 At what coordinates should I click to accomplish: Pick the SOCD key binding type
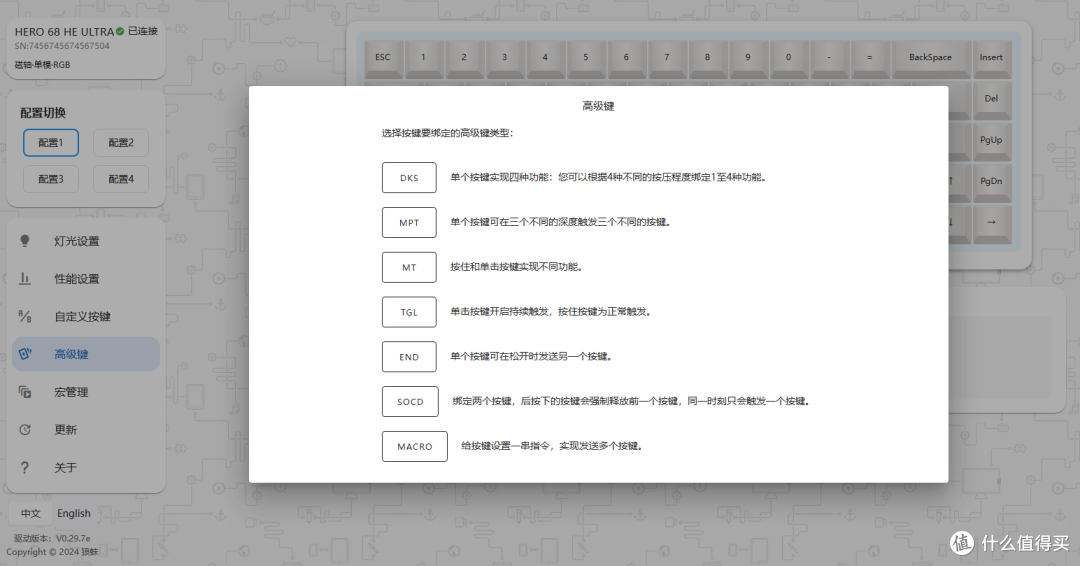410,401
